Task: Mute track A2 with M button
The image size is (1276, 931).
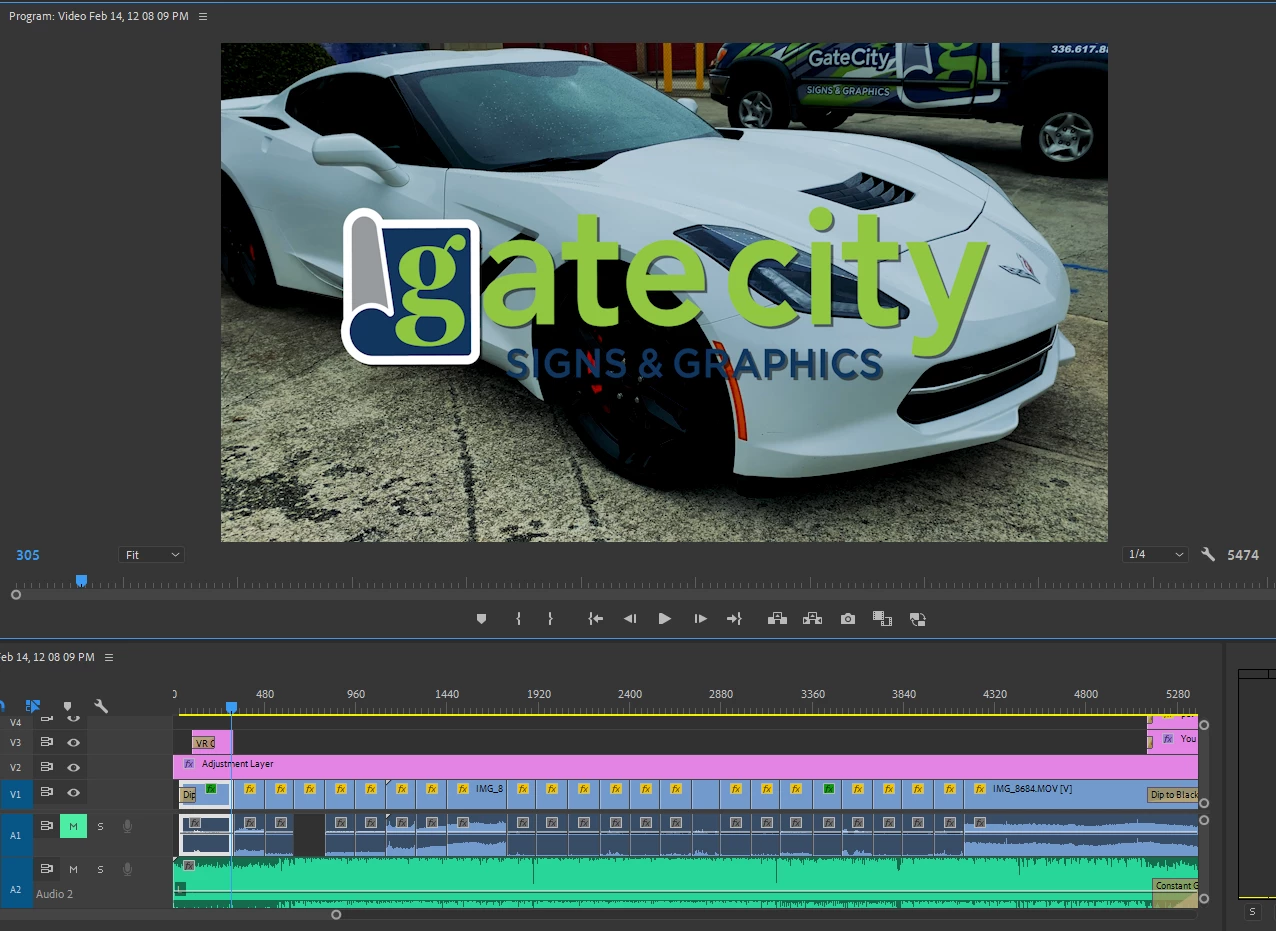Action: pos(73,869)
